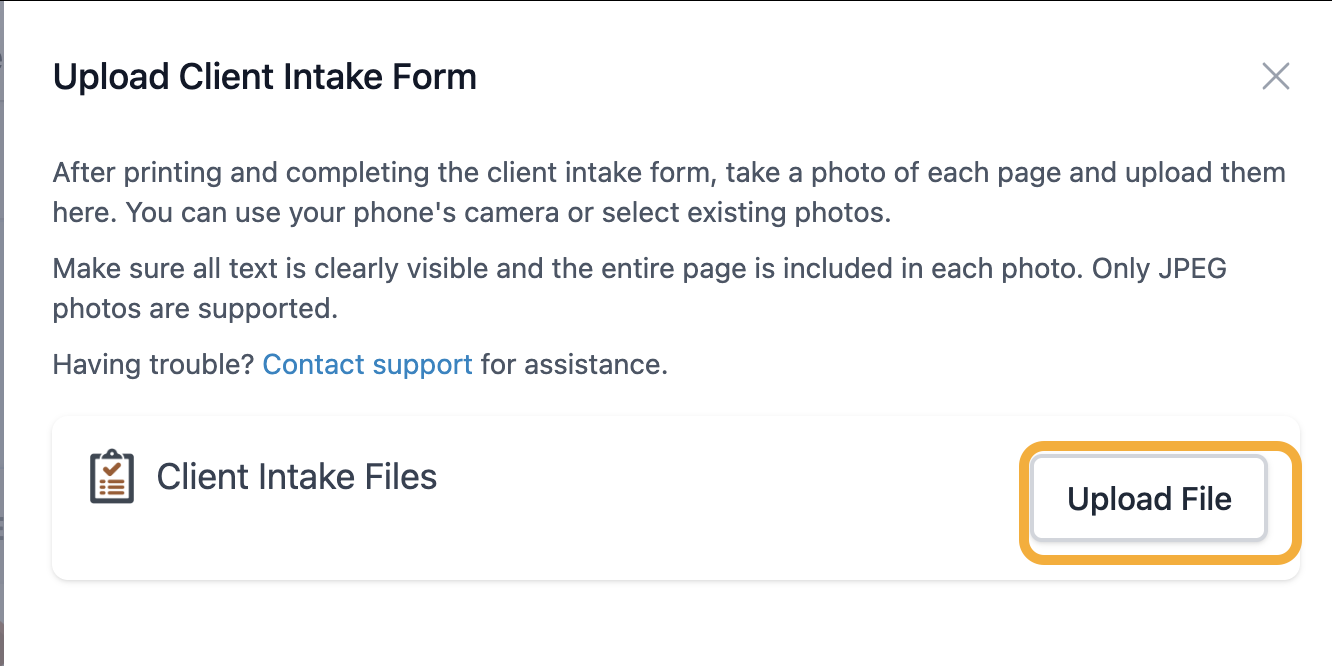Click the clipboard checklist icon
Screen dimensions: 1332x666
pos(111,476)
